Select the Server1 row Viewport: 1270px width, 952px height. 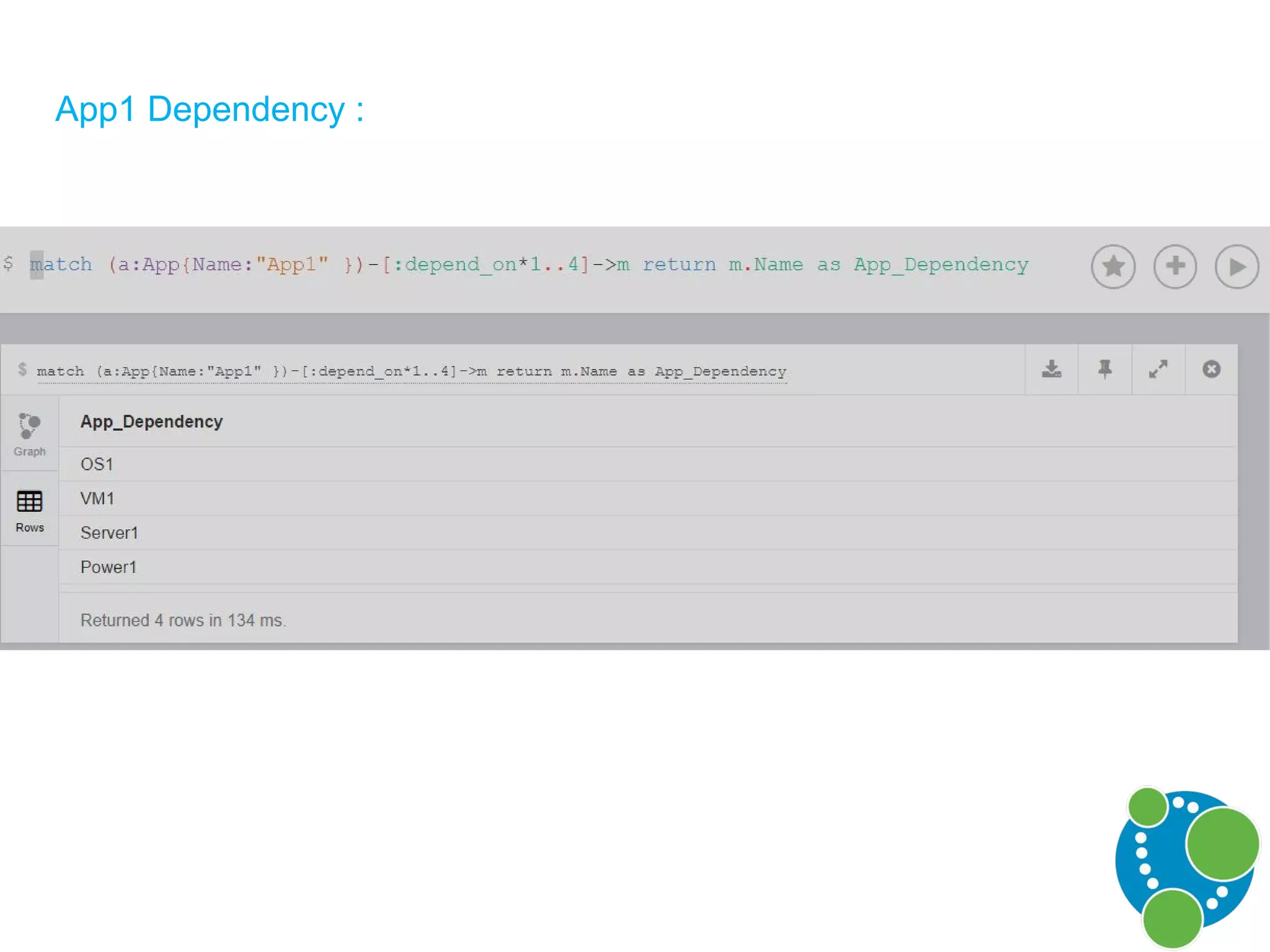tap(647, 533)
